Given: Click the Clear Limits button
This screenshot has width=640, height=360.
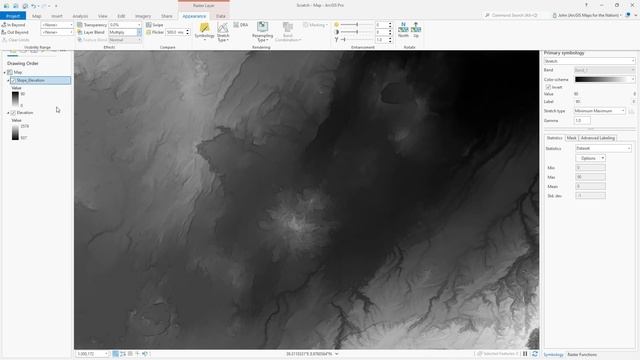Looking at the screenshot, I should (16, 40).
